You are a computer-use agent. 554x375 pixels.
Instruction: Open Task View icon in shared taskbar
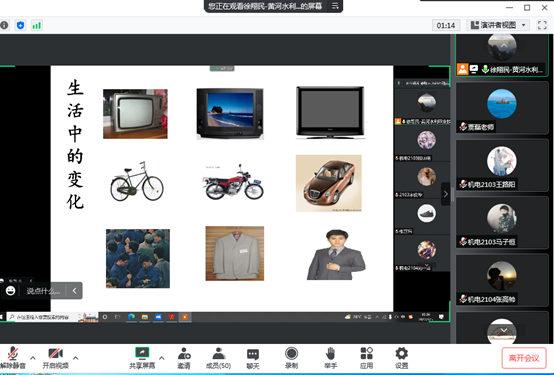118,317
